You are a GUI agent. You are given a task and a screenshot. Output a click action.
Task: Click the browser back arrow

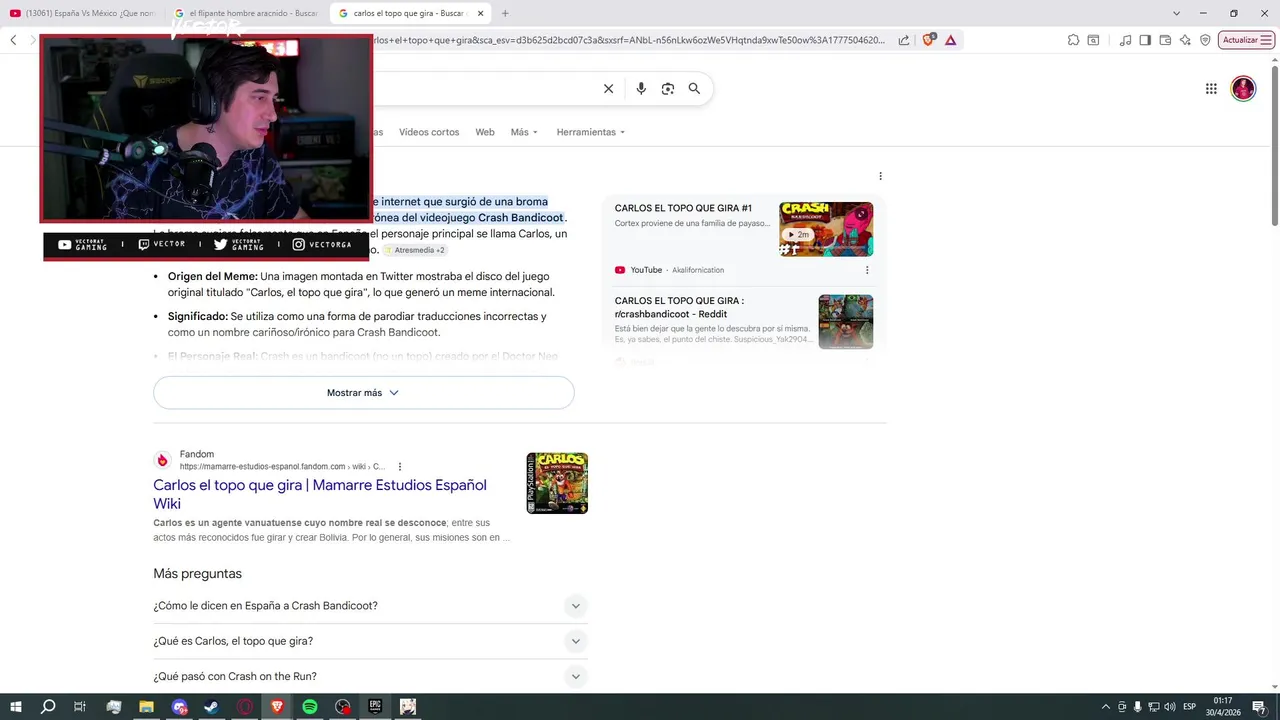[13, 40]
